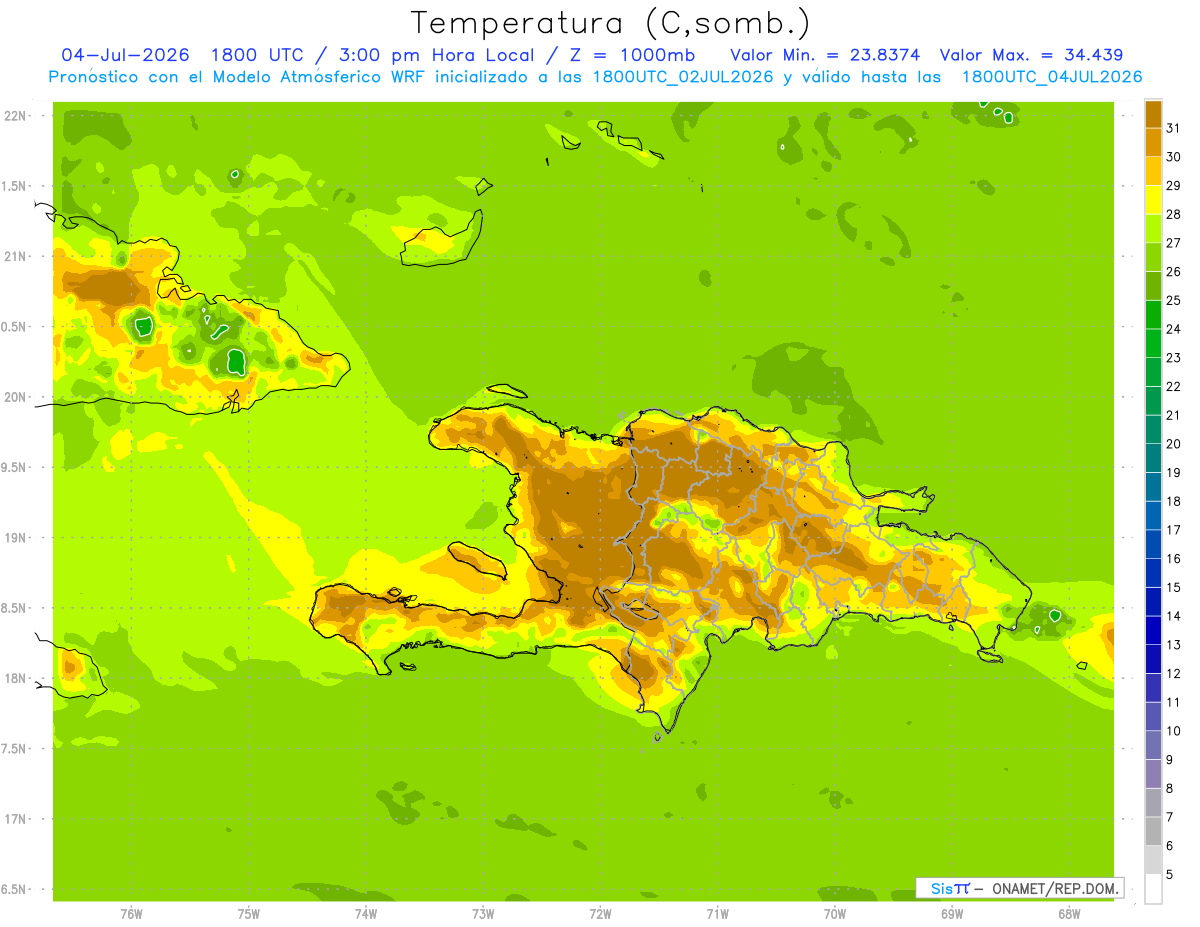Image resolution: width=1200 pixels, height=927 pixels.
Task: Click the "76W" longitude axis label
Action: pyautogui.click(x=131, y=914)
